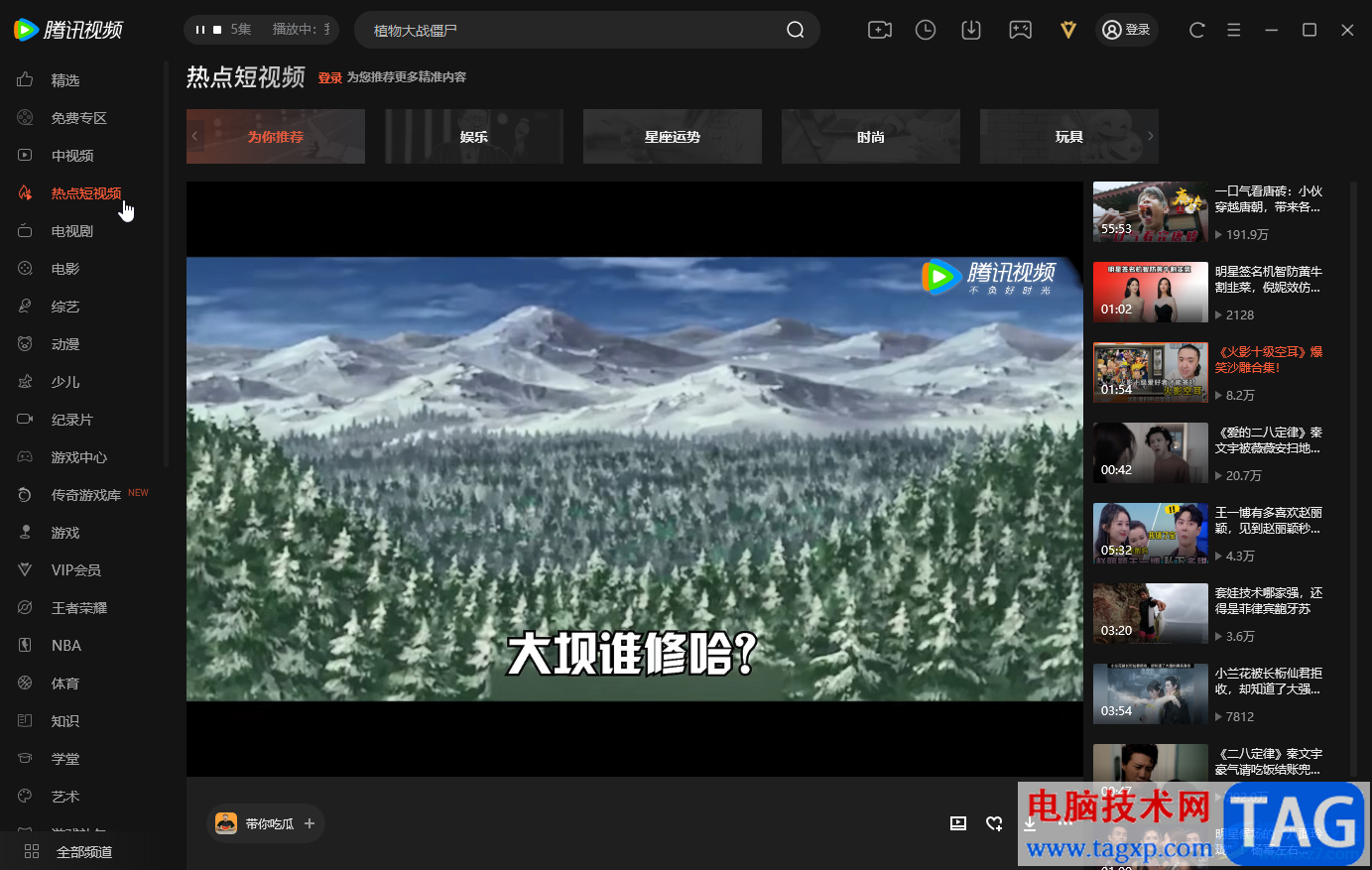The image size is (1372, 870).
Task: Pause the mini player at top
Action: (200, 30)
